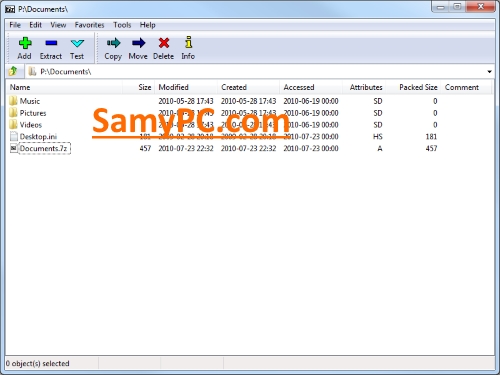Select the Videos folder name
The height and width of the screenshot is (375, 500).
click(x=31, y=125)
